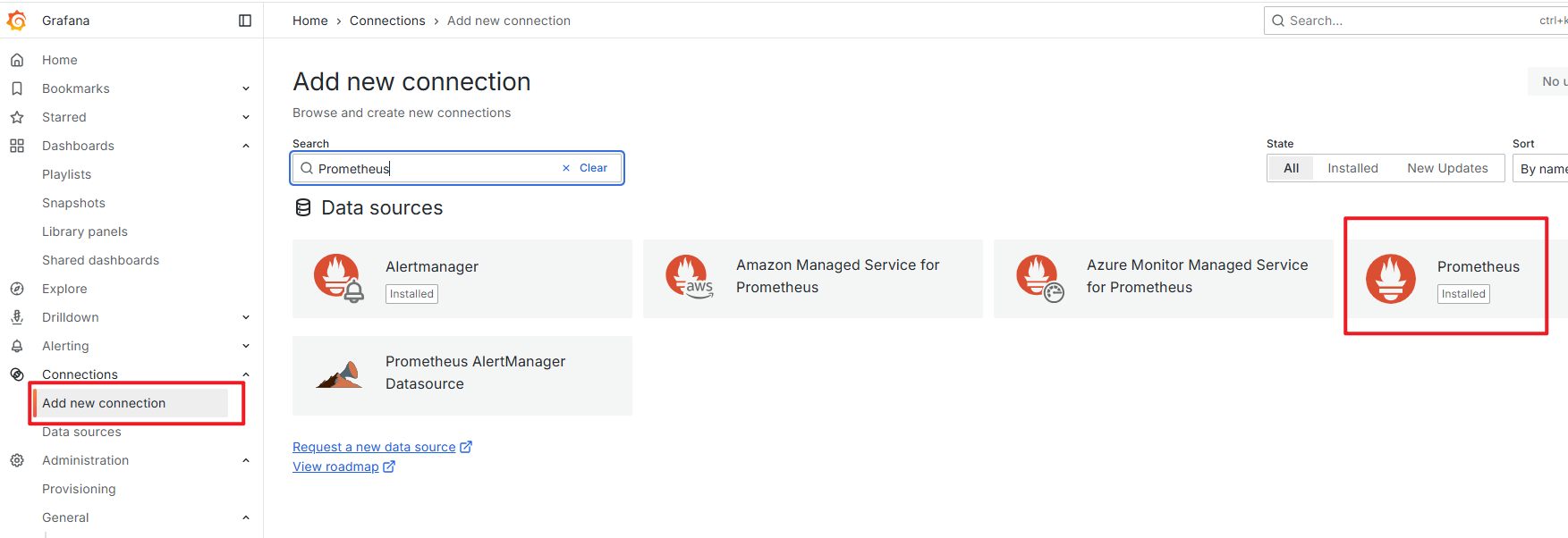The width and height of the screenshot is (1568, 538).
Task: Click the Dashboards grid icon
Action: tap(16, 146)
